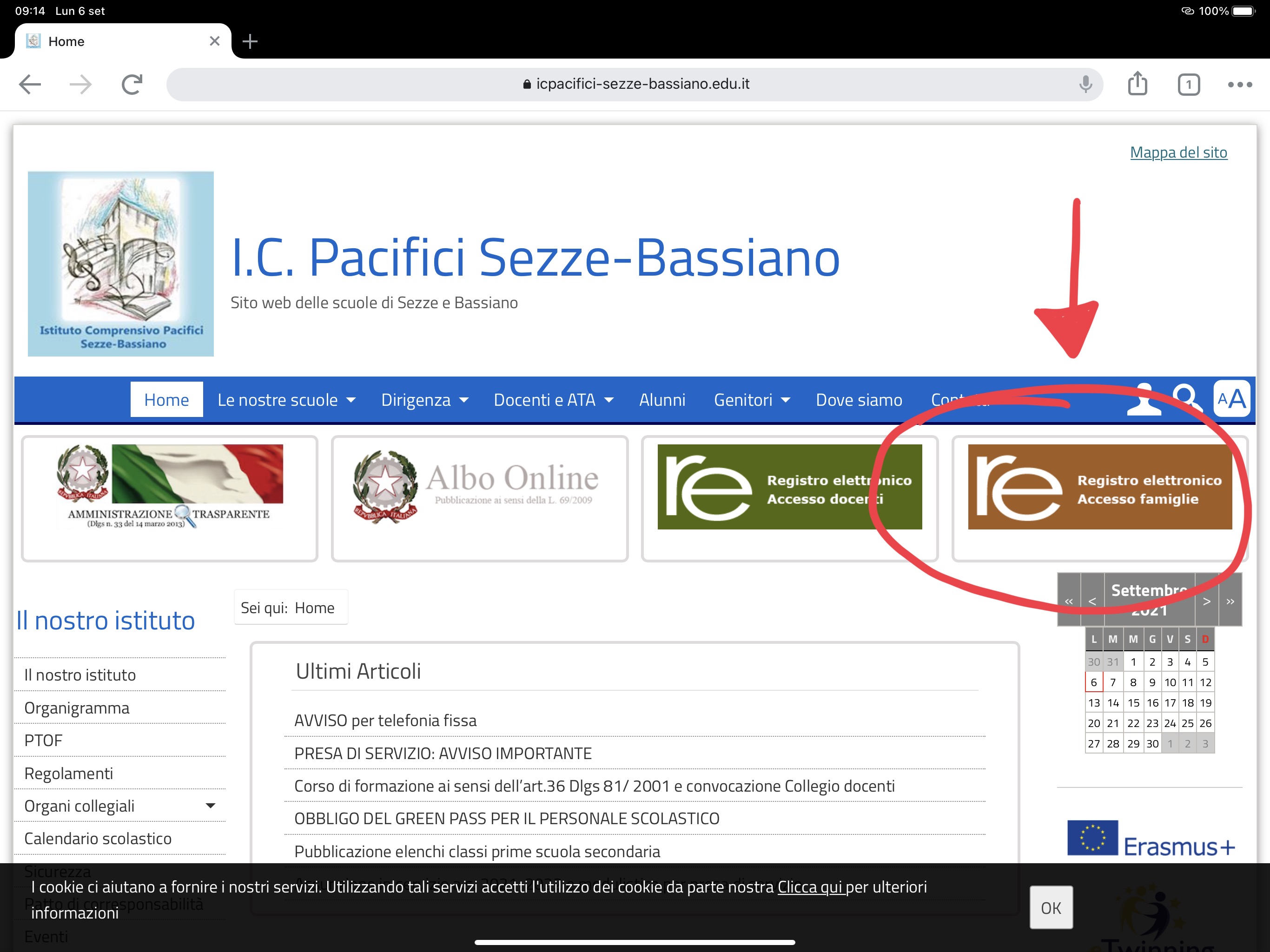Viewport: 1270px width, 952px height.
Task: Open the three-dot browser menu
Action: click(x=1240, y=85)
